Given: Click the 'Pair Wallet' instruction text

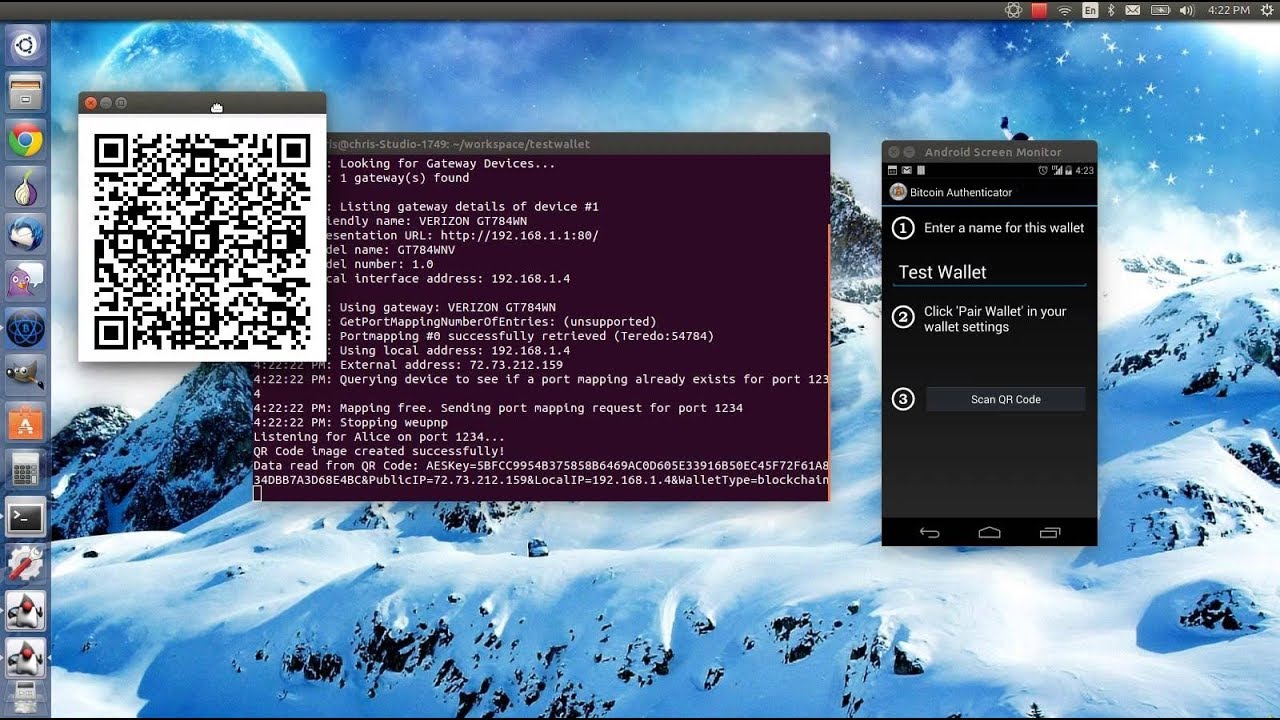Looking at the screenshot, I should click(x=995, y=319).
